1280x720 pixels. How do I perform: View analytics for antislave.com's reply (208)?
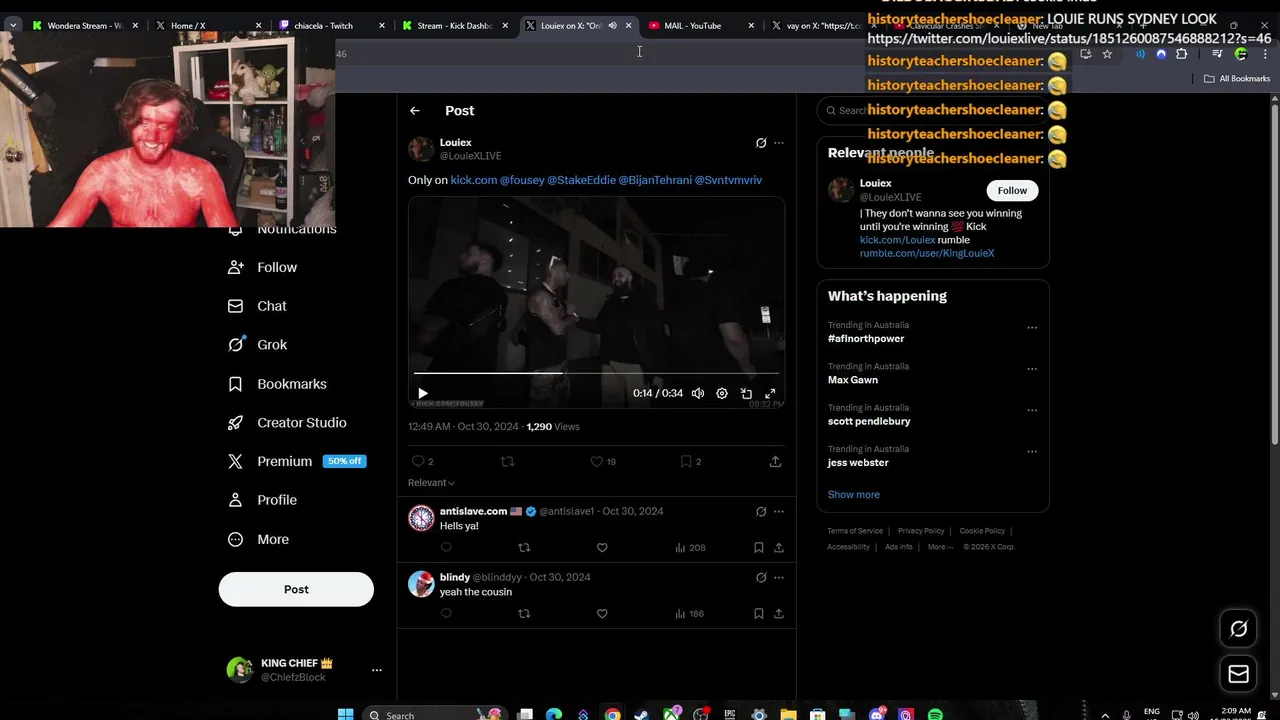pyautogui.click(x=690, y=548)
